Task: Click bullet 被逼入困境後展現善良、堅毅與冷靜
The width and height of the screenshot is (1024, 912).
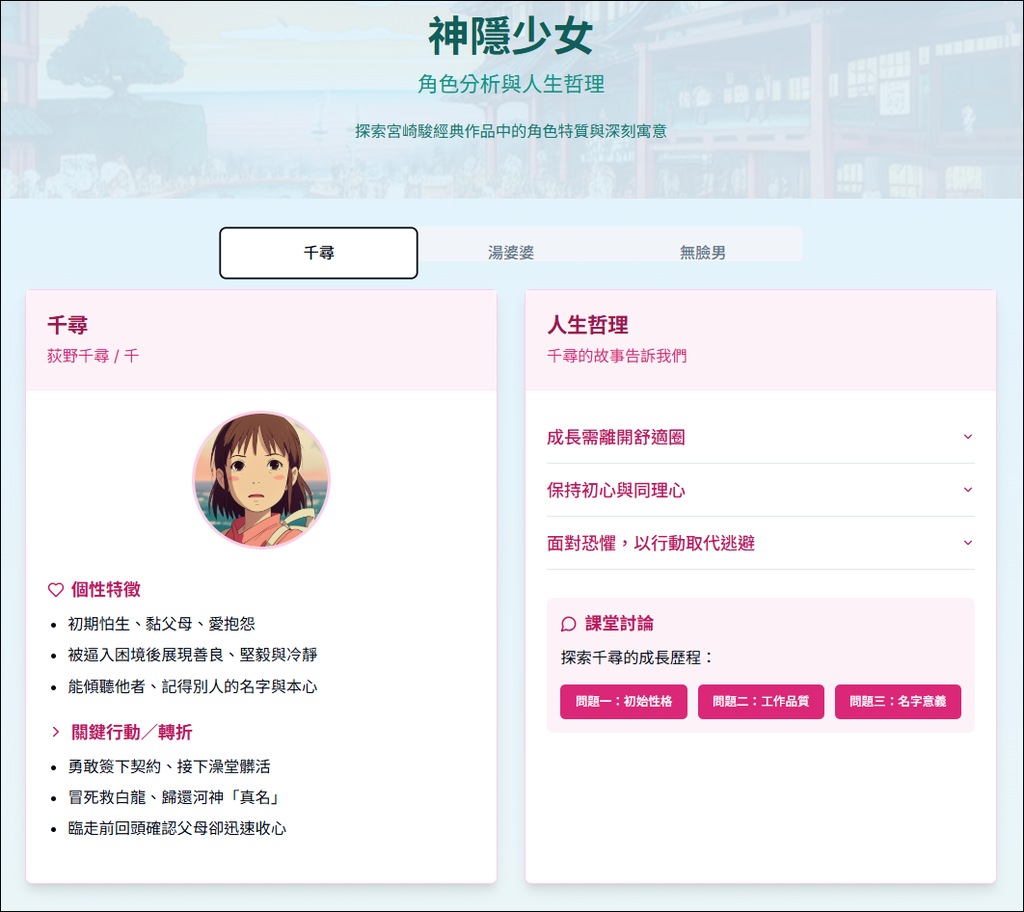Action: pos(193,655)
